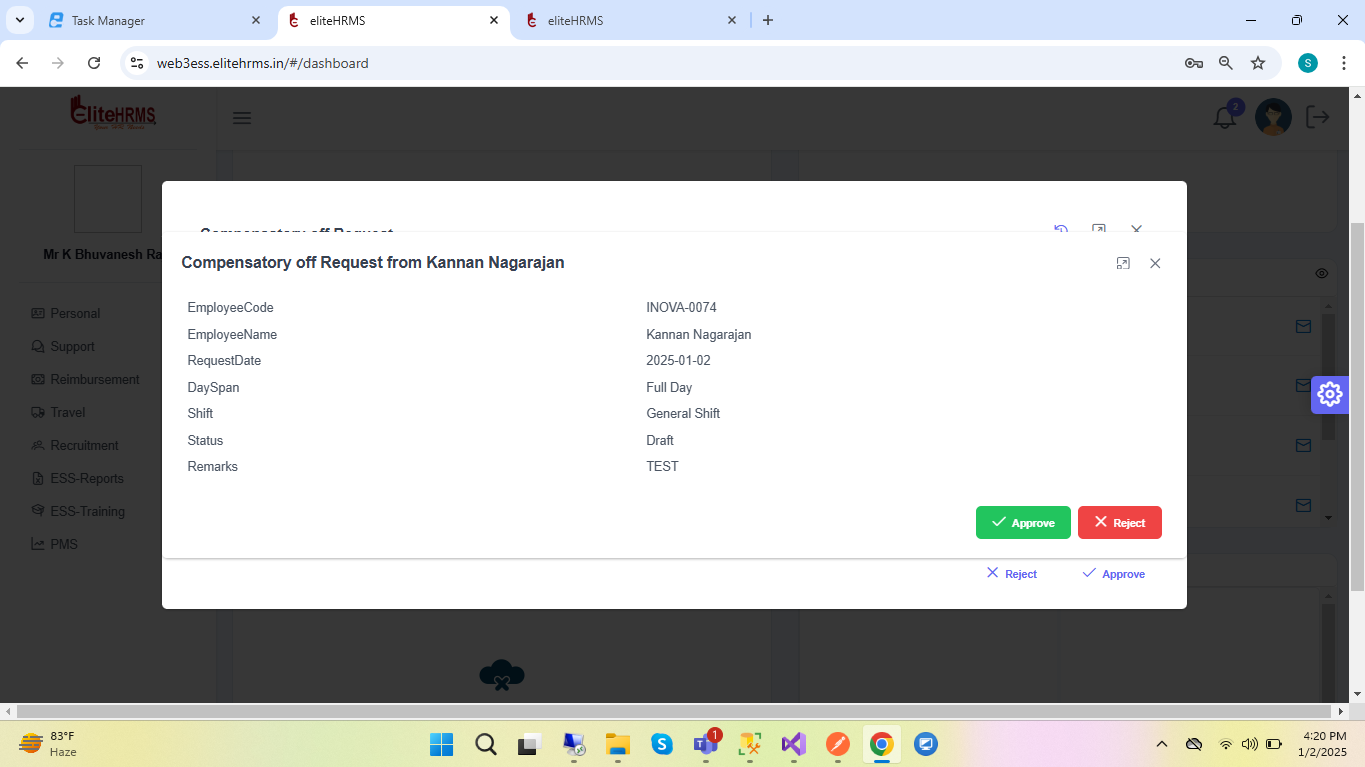Maximize the Compensatory off Request dialog
Screen dimensions: 1365x767
(1123, 263)
